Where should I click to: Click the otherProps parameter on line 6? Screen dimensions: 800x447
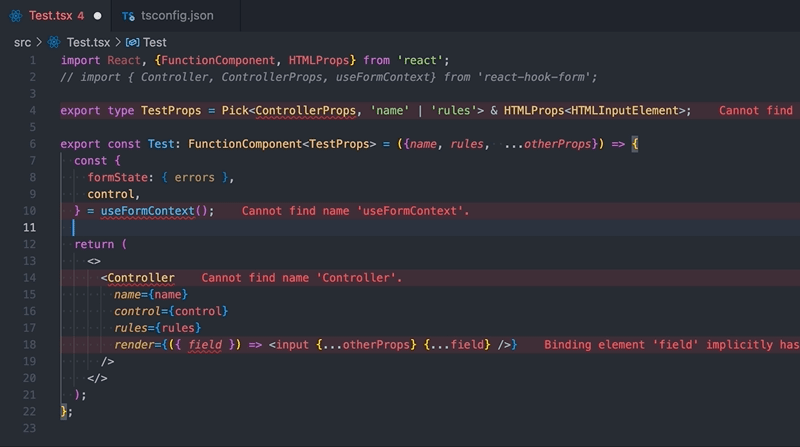pos(557,144)
